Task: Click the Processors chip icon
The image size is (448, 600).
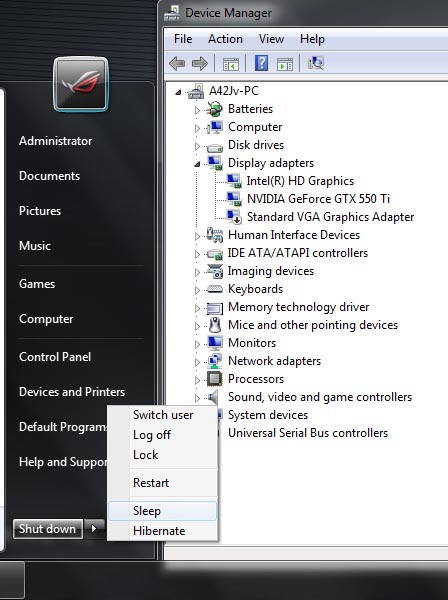Action: [214, 379]
